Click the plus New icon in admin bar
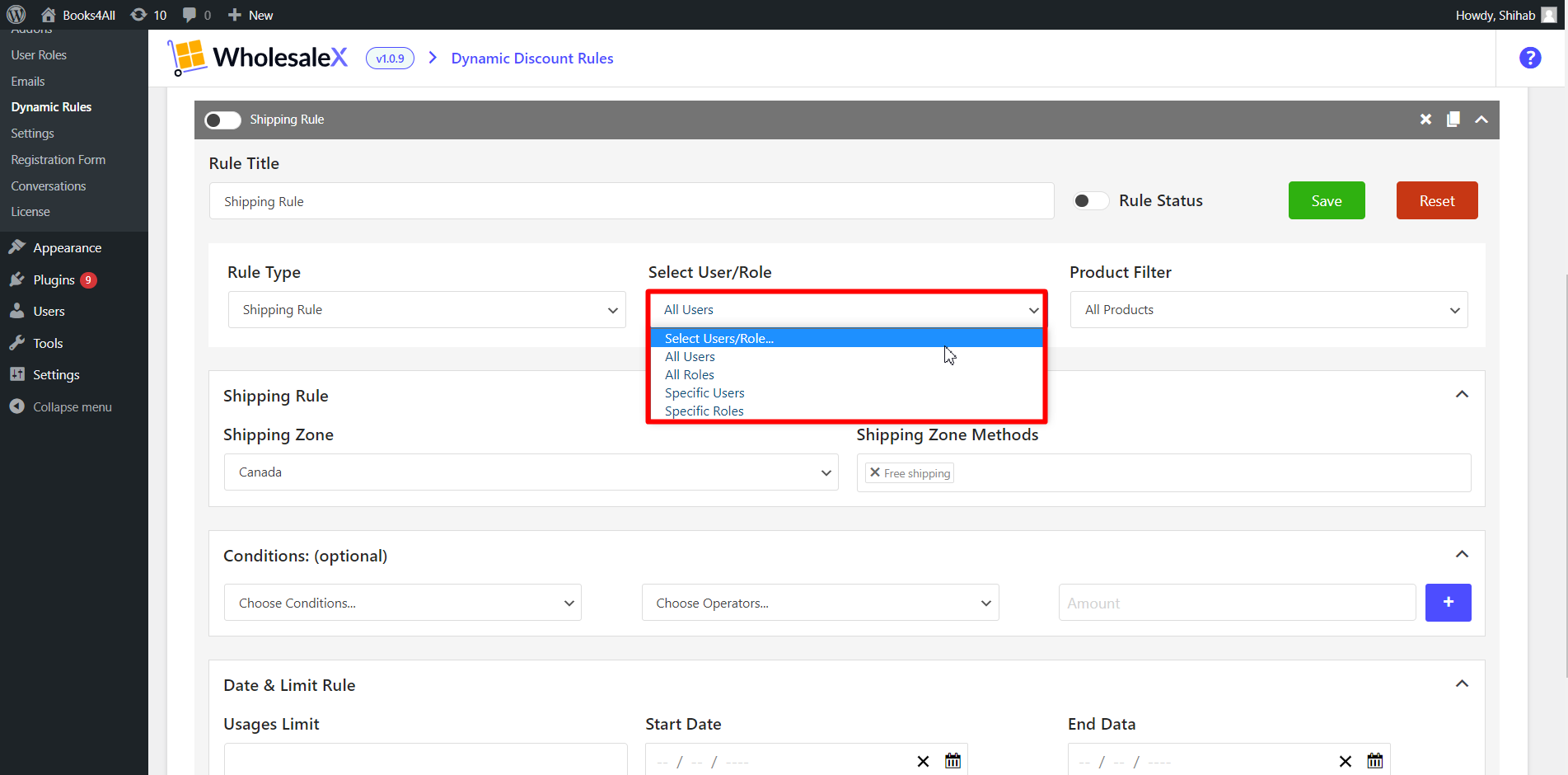1568x775 pixels. [x=235, y=15]
